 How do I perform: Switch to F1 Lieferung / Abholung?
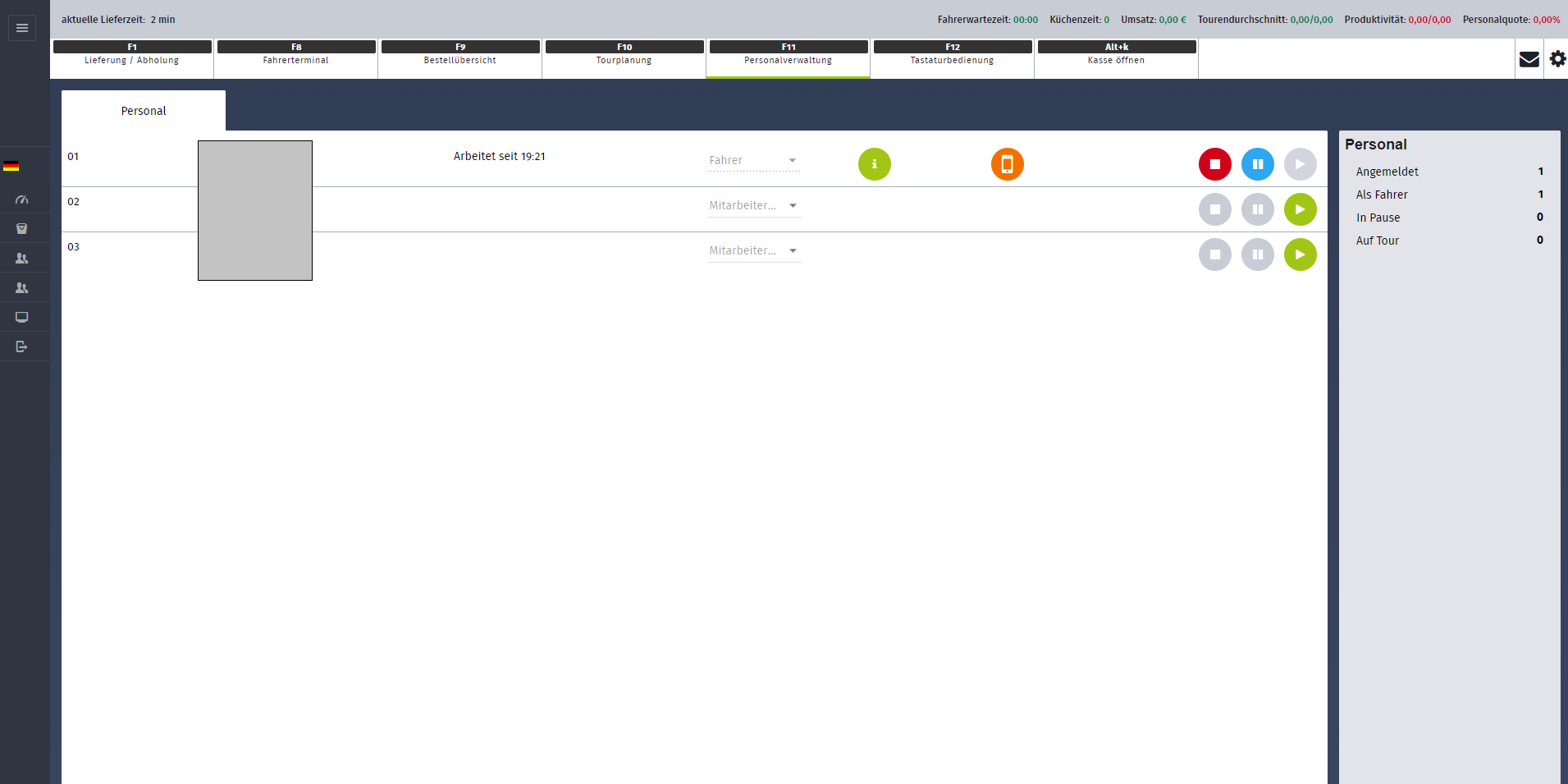point(132,58)
